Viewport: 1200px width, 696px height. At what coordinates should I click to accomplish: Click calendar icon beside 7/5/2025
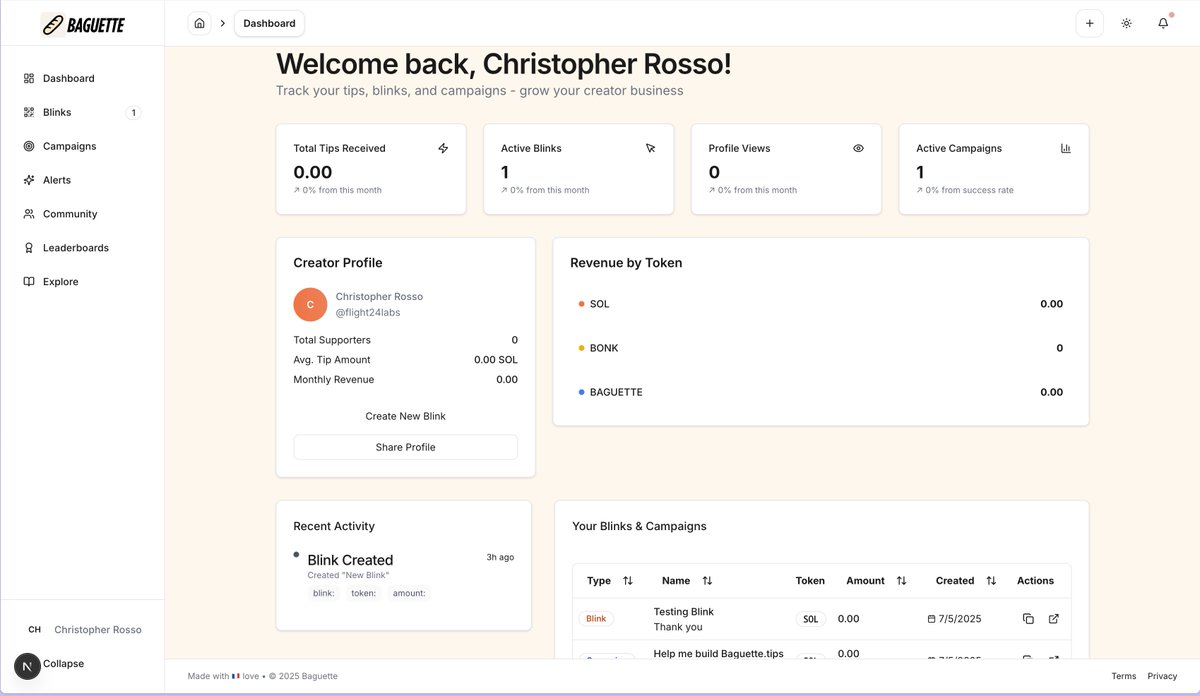932,619
